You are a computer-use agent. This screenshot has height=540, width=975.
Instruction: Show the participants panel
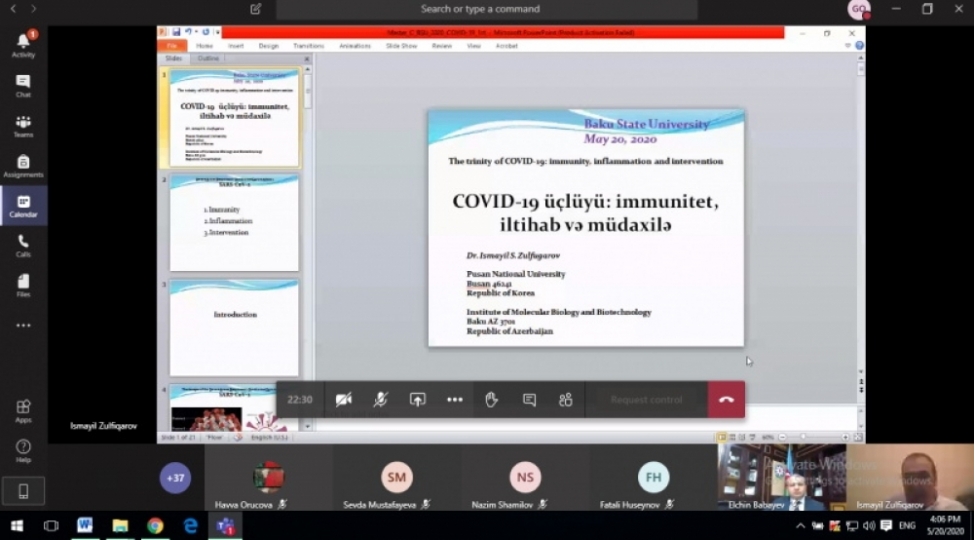click(565, 399)
